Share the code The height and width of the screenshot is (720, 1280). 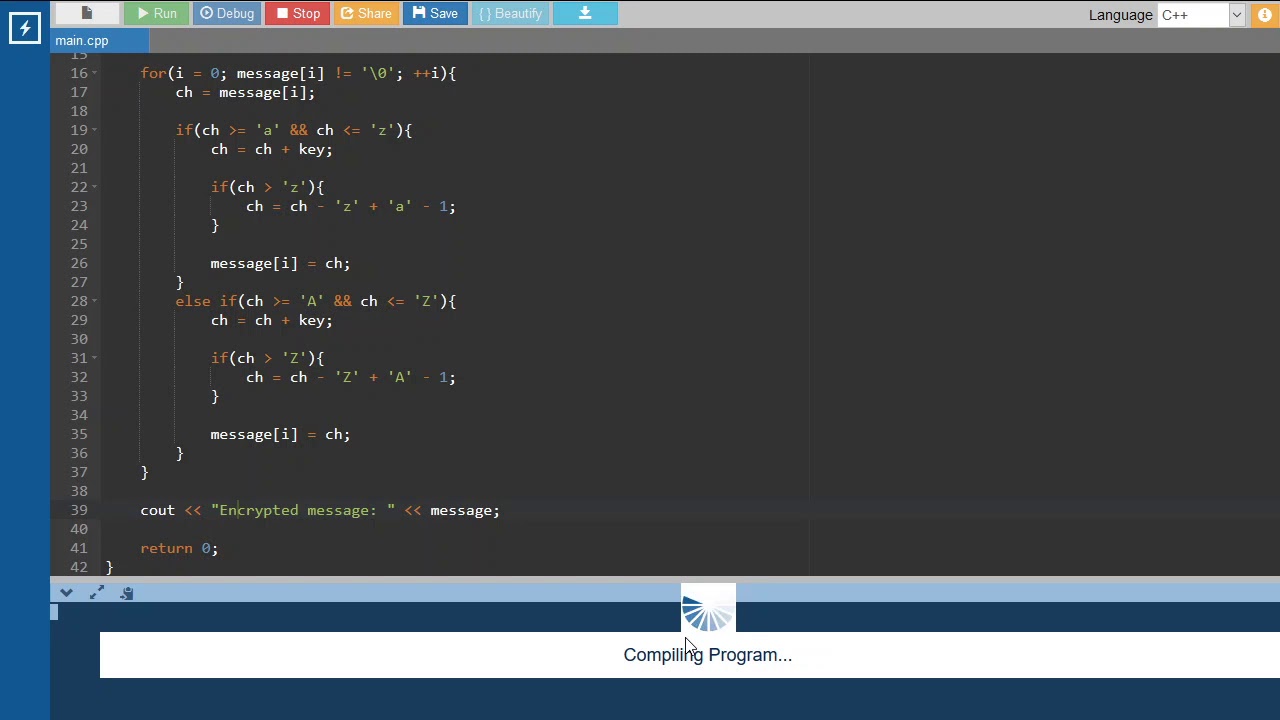click(366, 13)
